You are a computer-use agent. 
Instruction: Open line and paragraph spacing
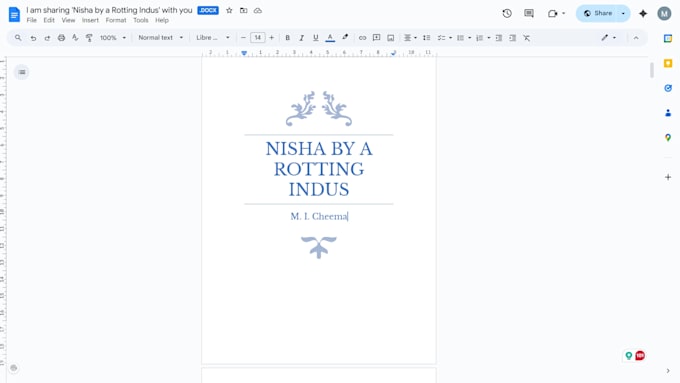[x=427, y=38]
